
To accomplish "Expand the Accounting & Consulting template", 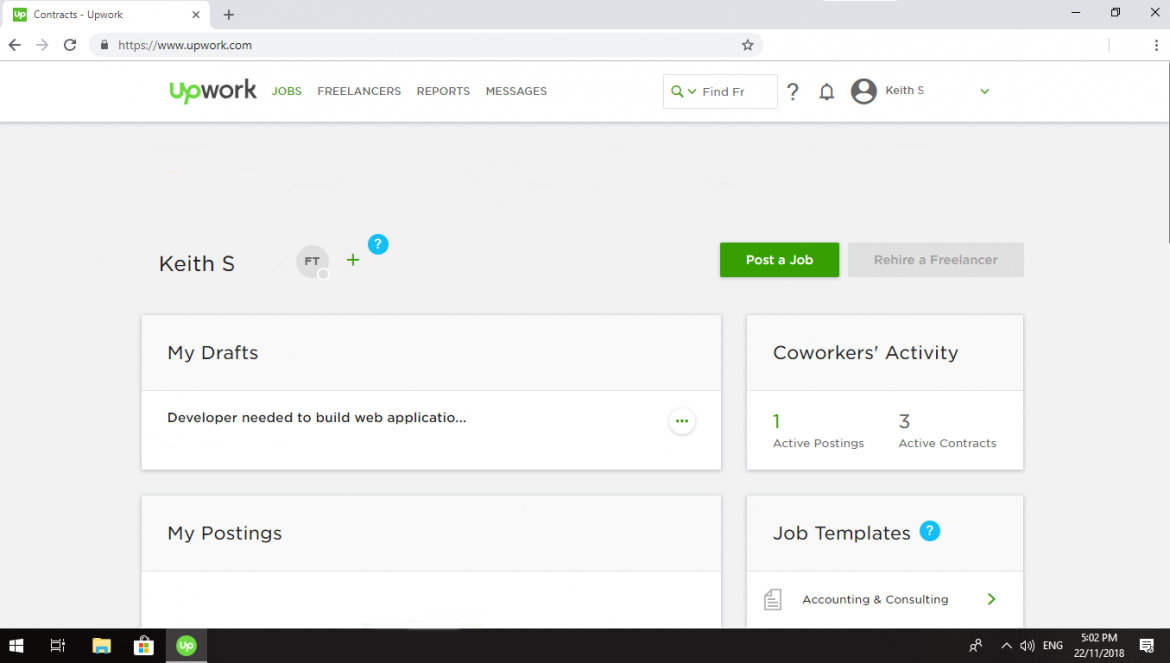I will tap(991, 598).
